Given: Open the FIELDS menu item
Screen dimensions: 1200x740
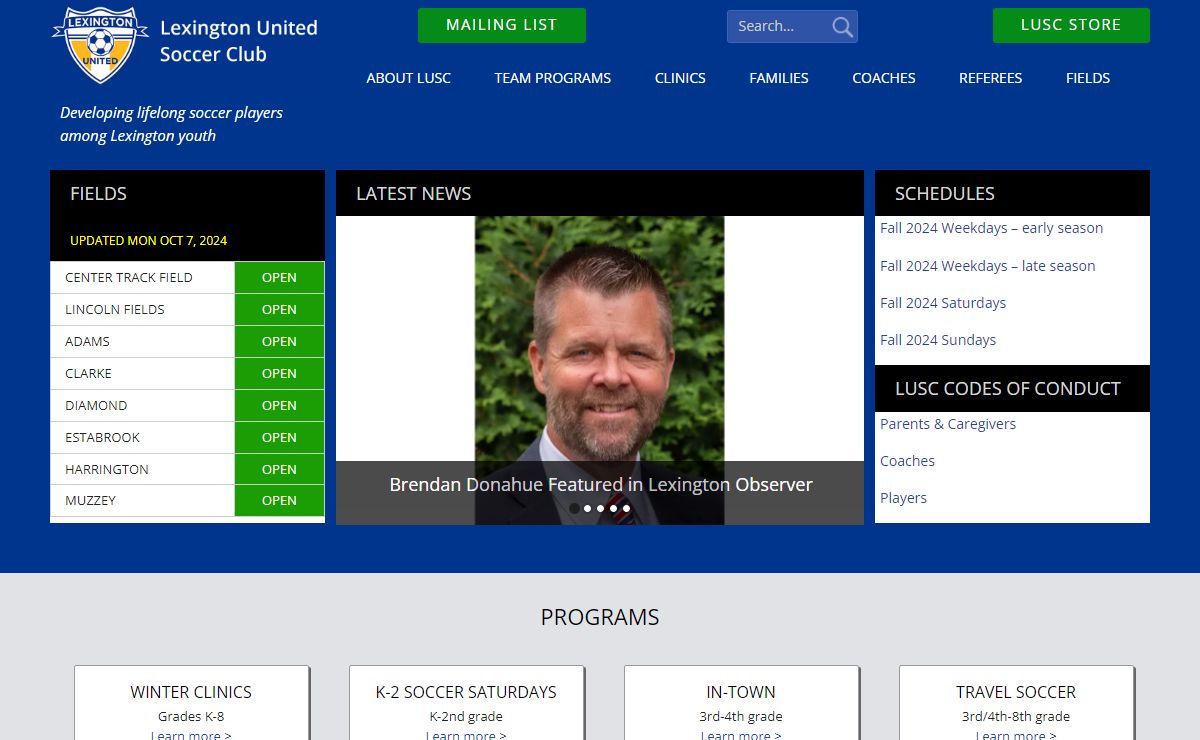Looking at the screenshot, I should tap(1088, 78).
